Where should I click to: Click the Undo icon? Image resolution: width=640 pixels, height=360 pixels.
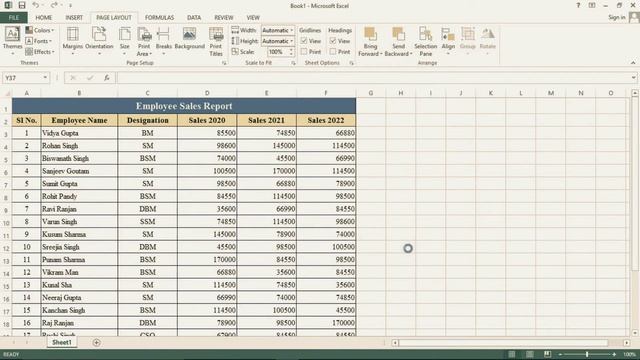click(36, 5)
